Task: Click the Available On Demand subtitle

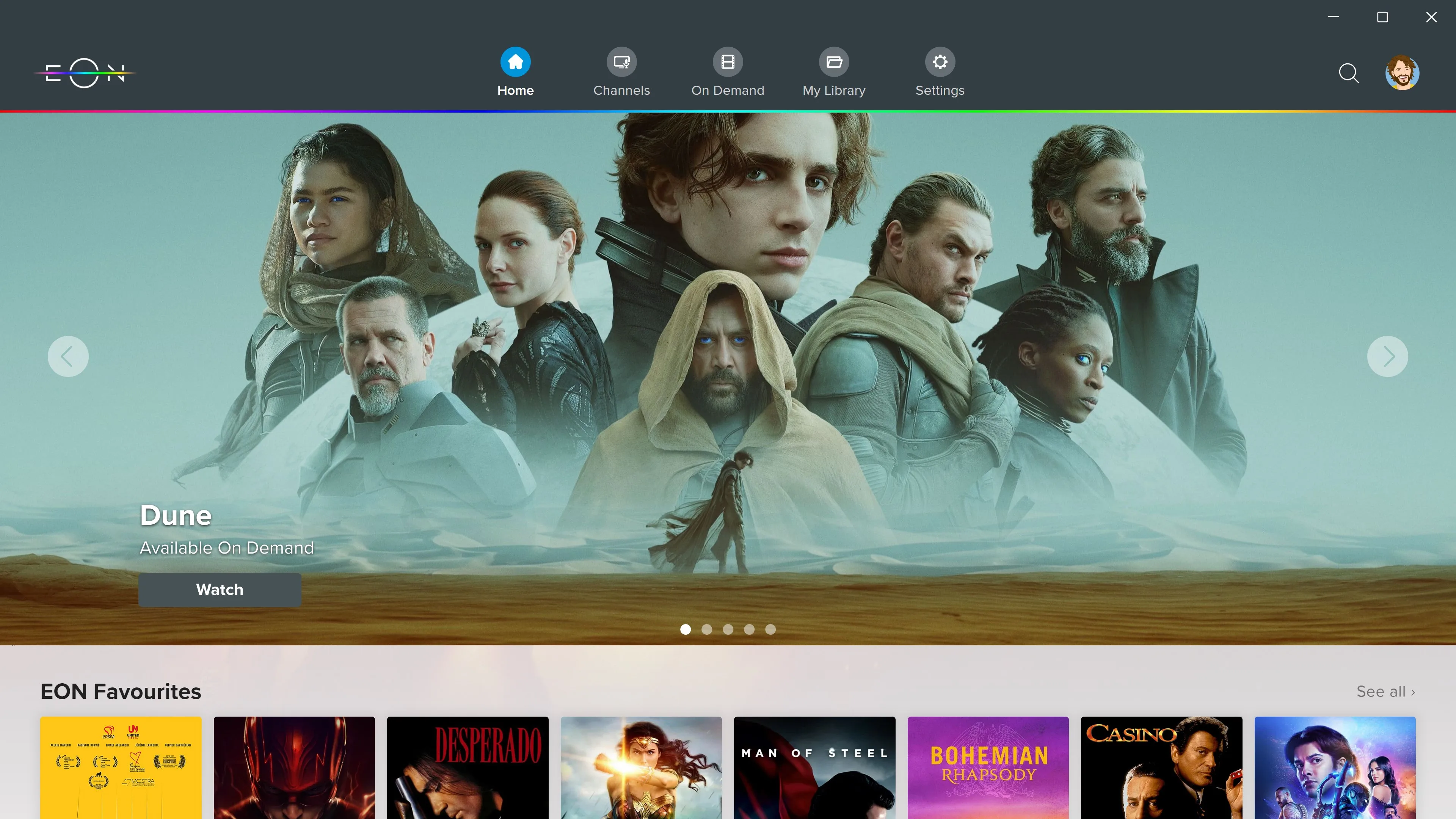Action: pos(227,548)
